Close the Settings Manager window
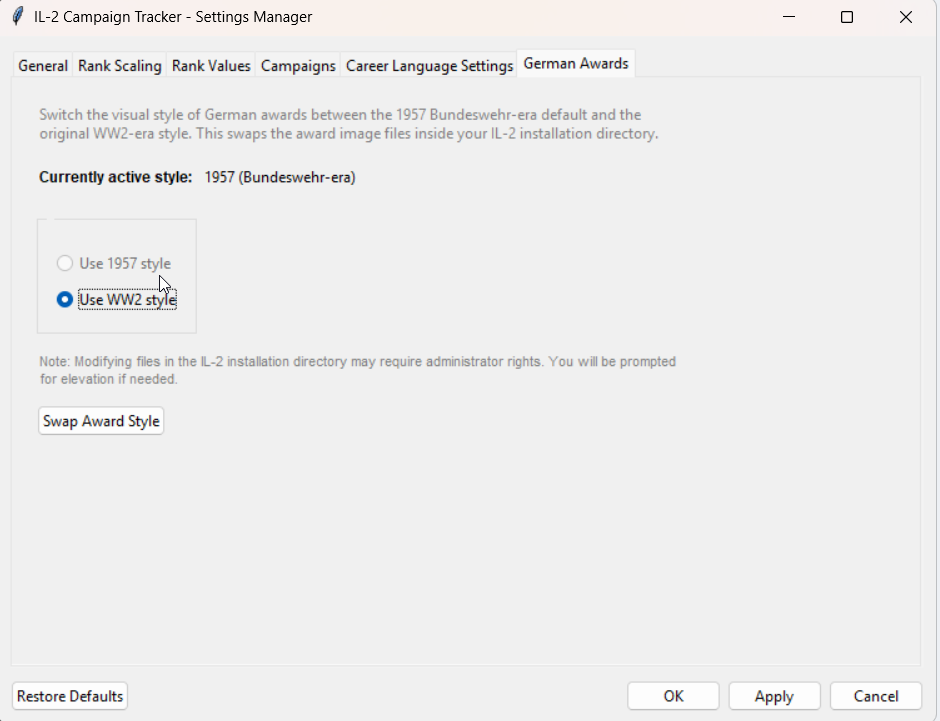Viewport: 940px width, 721px height. [x=905, y=17]
